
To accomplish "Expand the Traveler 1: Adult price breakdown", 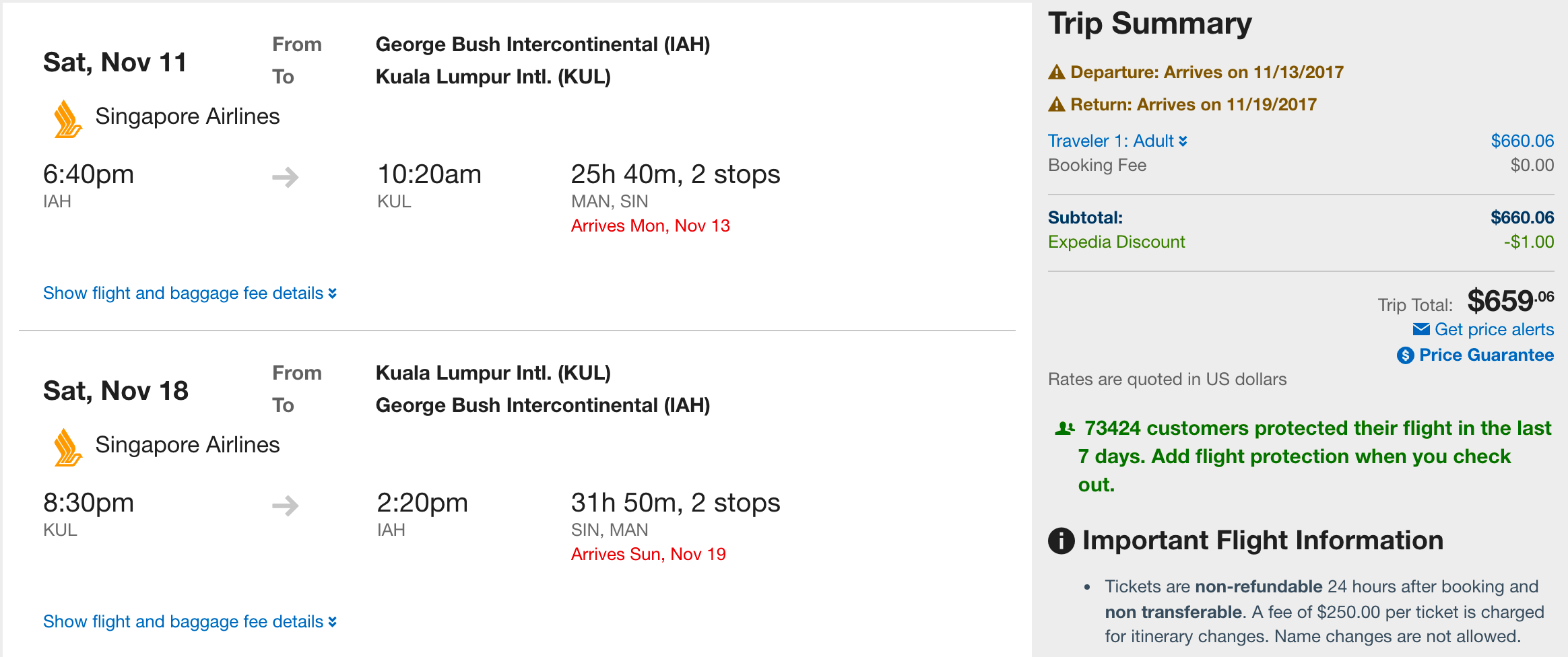I will pyautogui.click(x=1117, y=141).
